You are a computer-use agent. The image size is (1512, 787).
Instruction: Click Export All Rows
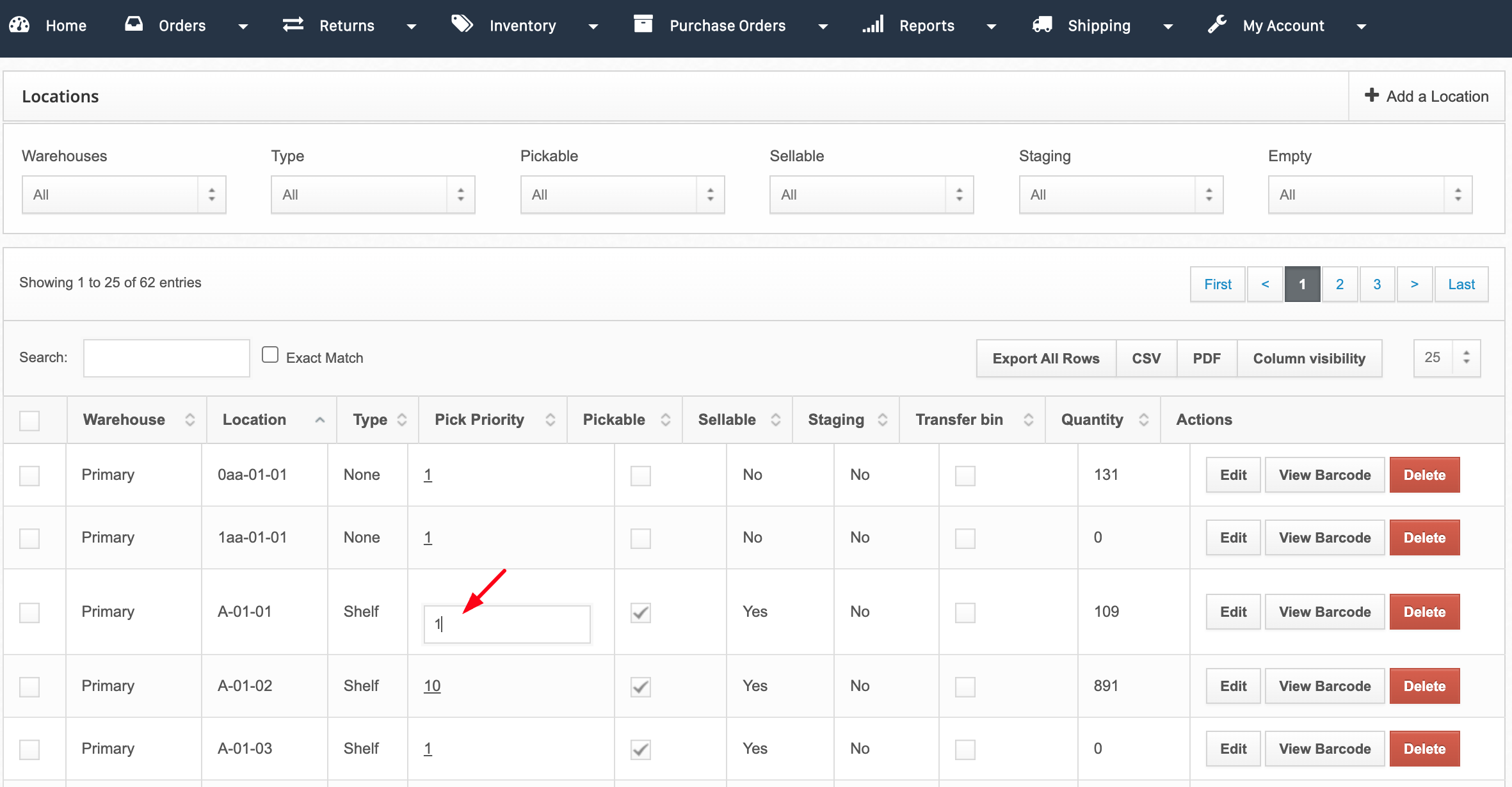point(1046,358)
